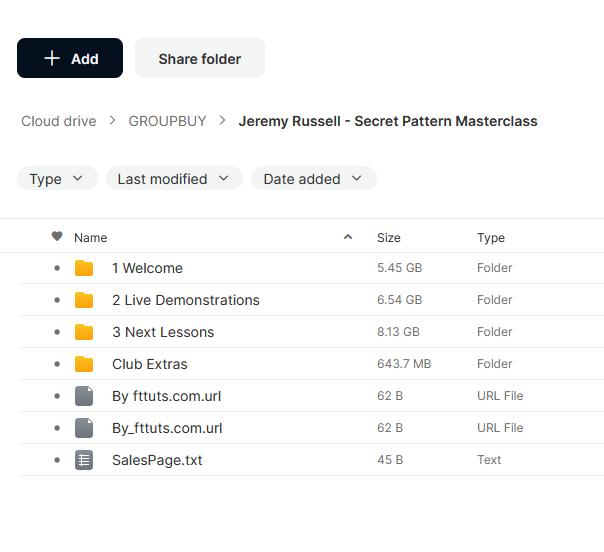Open the Share folder dialog

(200, 58)
